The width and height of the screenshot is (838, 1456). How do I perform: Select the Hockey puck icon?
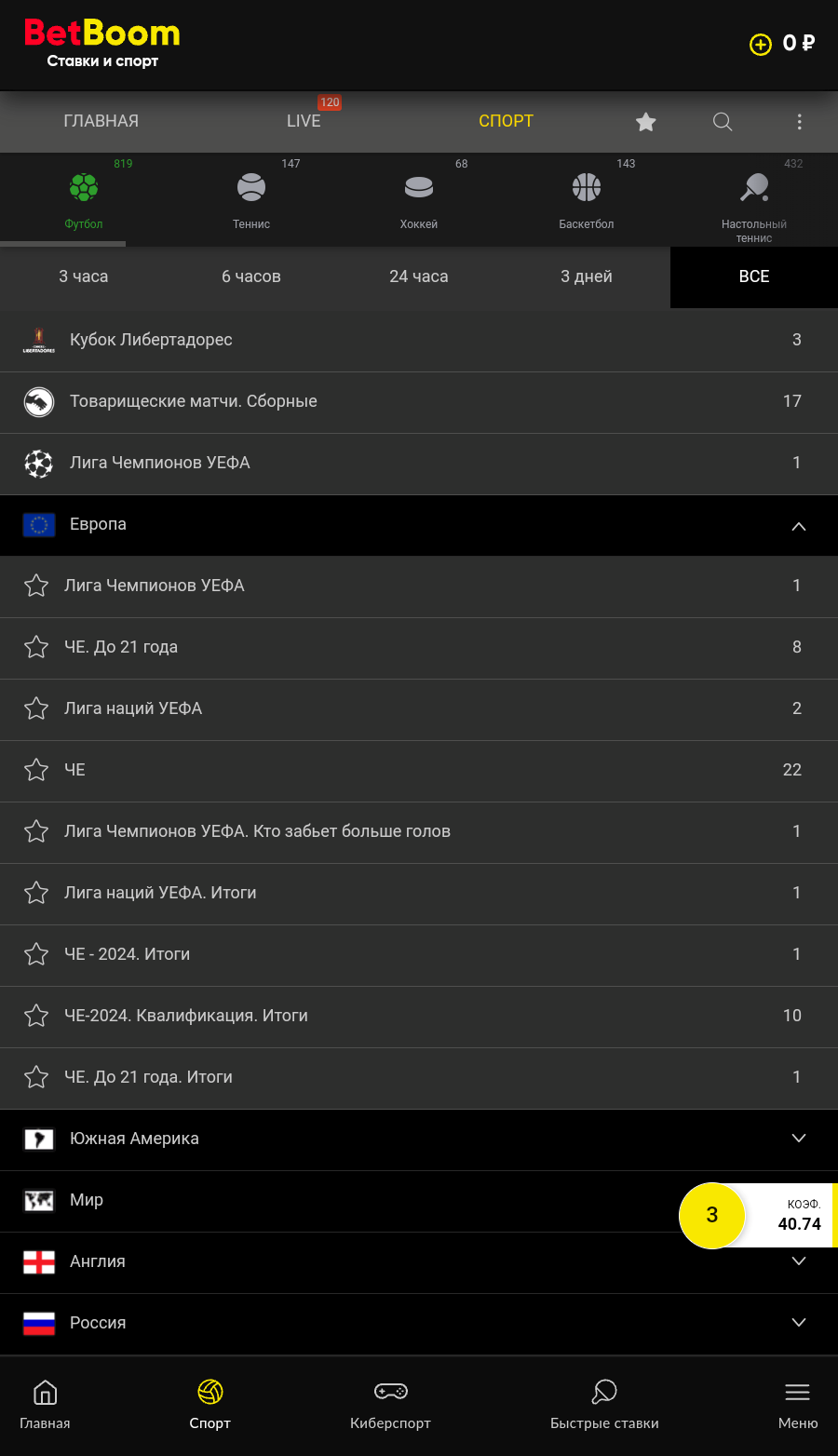[419, 188]
